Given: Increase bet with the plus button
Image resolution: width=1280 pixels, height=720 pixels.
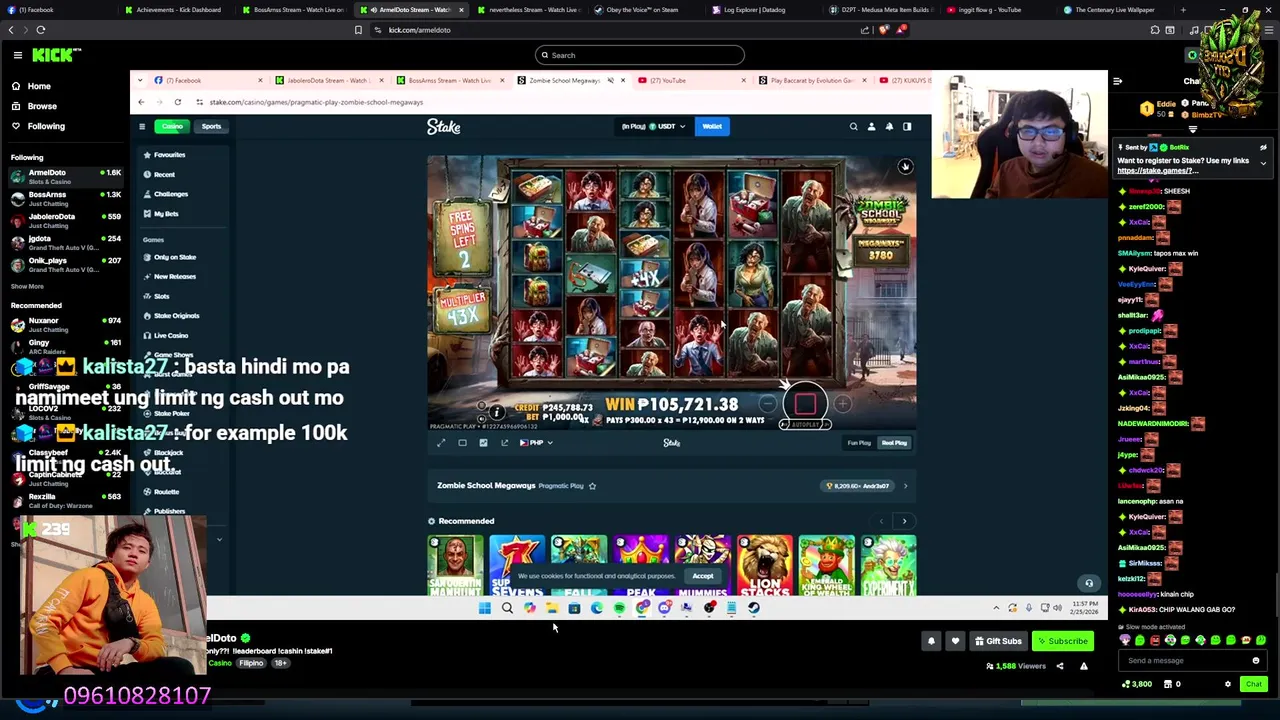Looking at the screenshot, I should (x=843, y=404).
